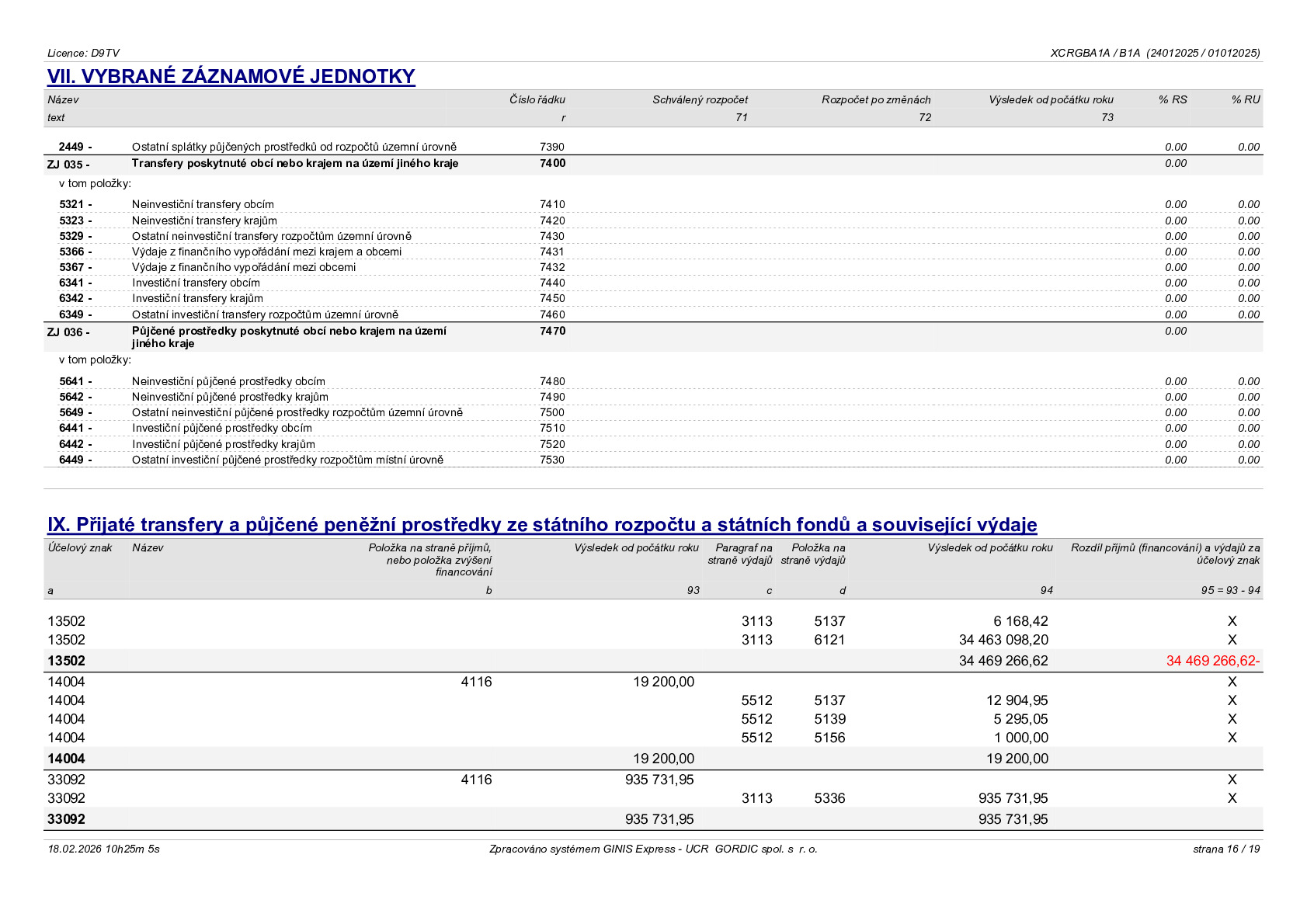This screenshot has height=924, width=1307.
Task: Click the Schválený rozpočet column header
Action: 700,100
